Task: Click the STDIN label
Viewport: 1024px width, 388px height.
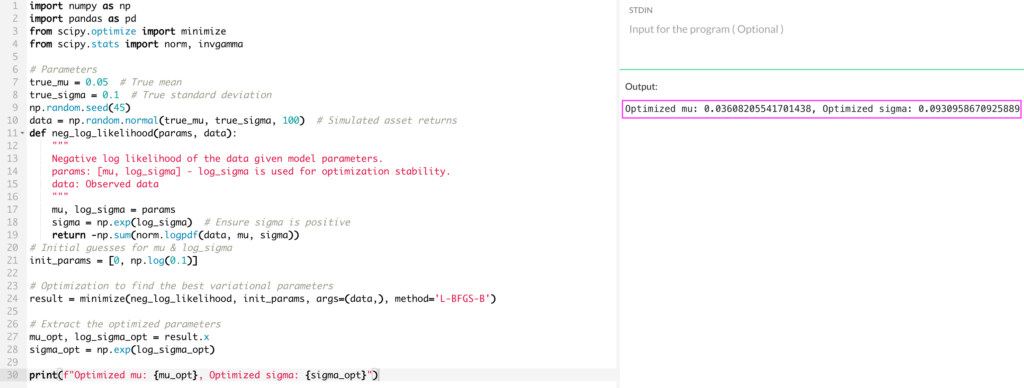Action: point(640,11)
